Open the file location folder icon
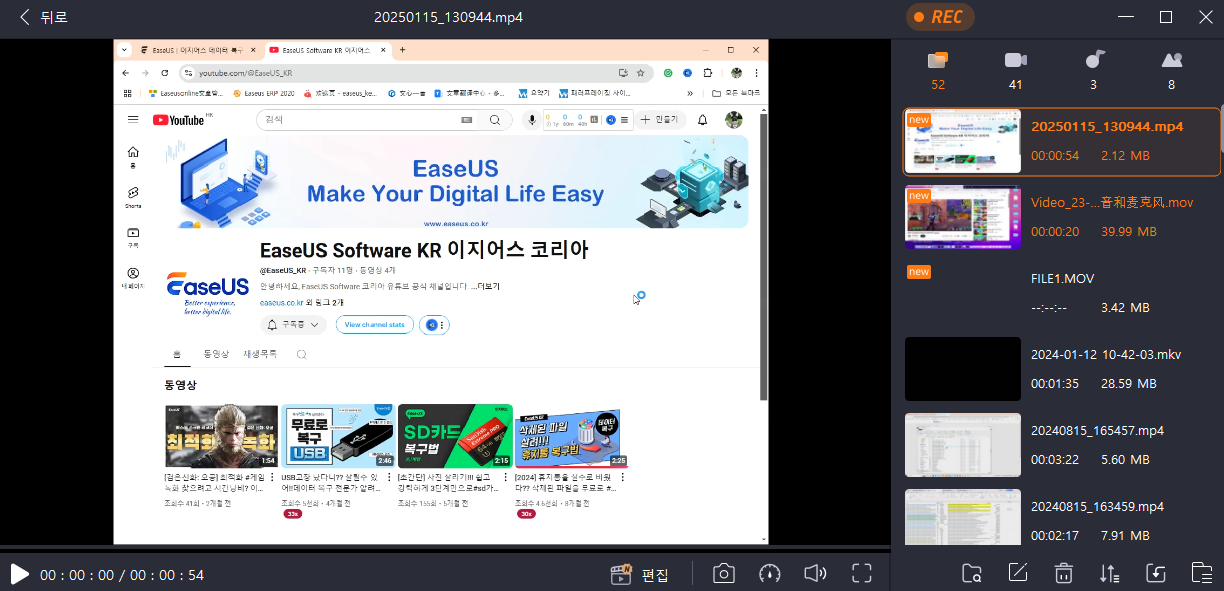Image resolution: width=1224 pixels, height=591 pixels. [971, 573]
